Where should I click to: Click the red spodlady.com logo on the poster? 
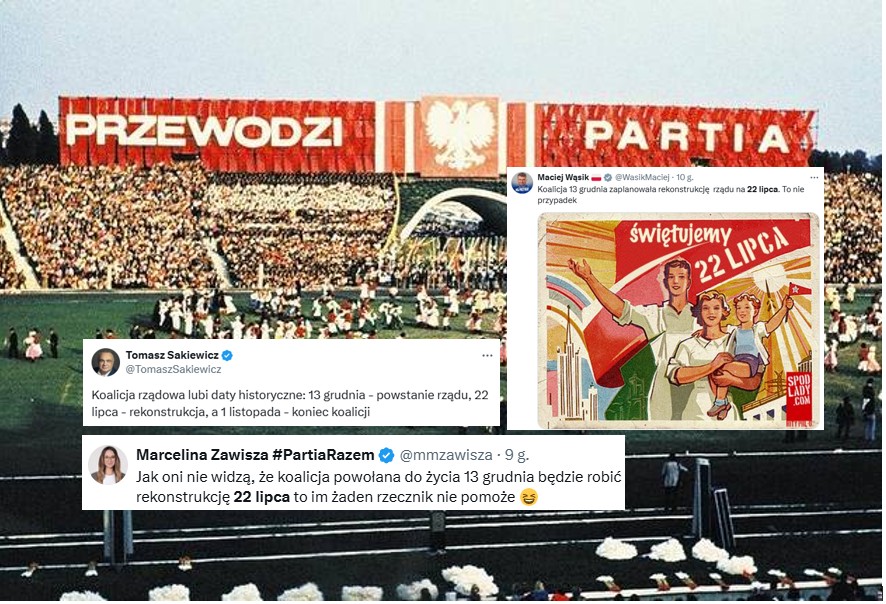coord(799,396)
